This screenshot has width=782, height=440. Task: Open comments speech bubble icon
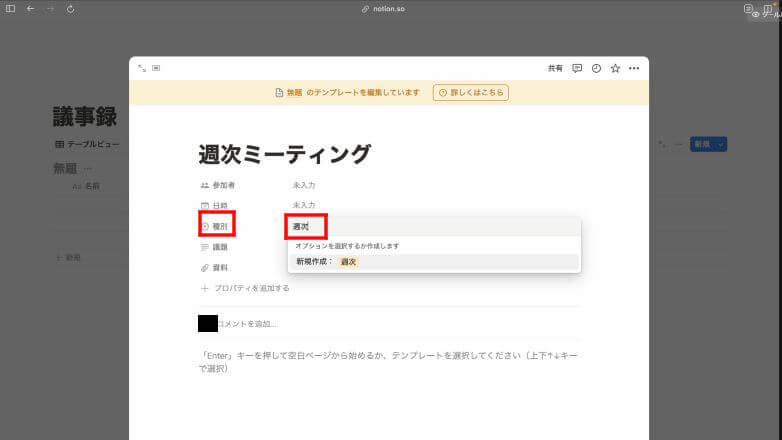pyautogui.click(x=577, y=68)
